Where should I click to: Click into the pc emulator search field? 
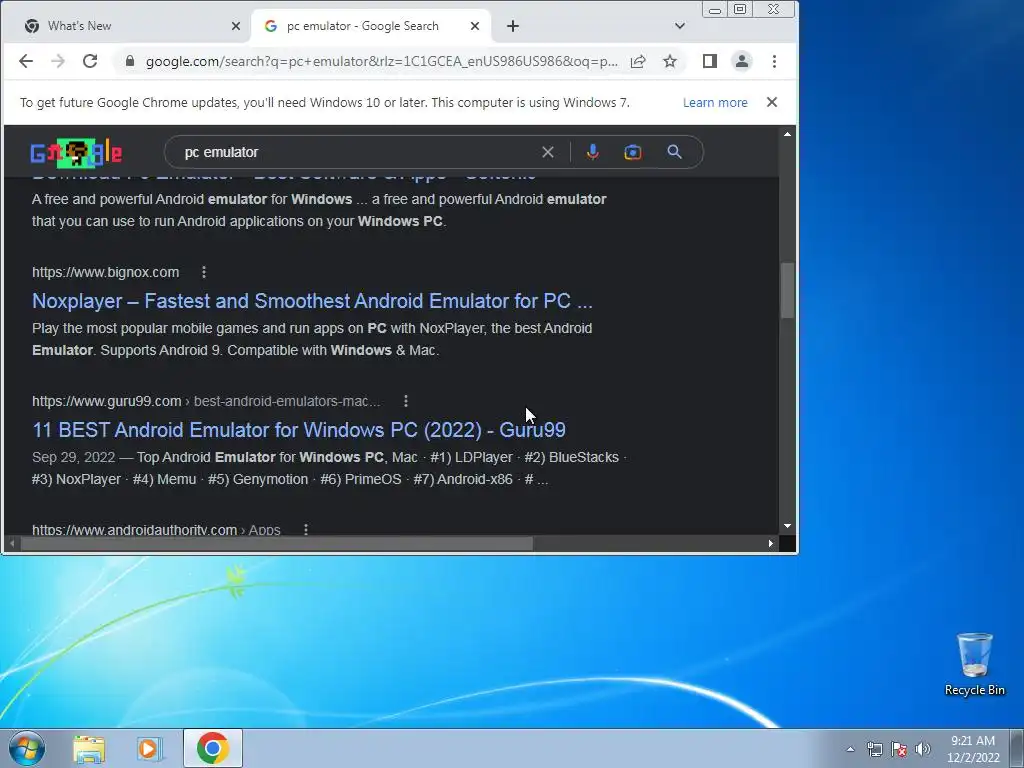coord(359,152)
